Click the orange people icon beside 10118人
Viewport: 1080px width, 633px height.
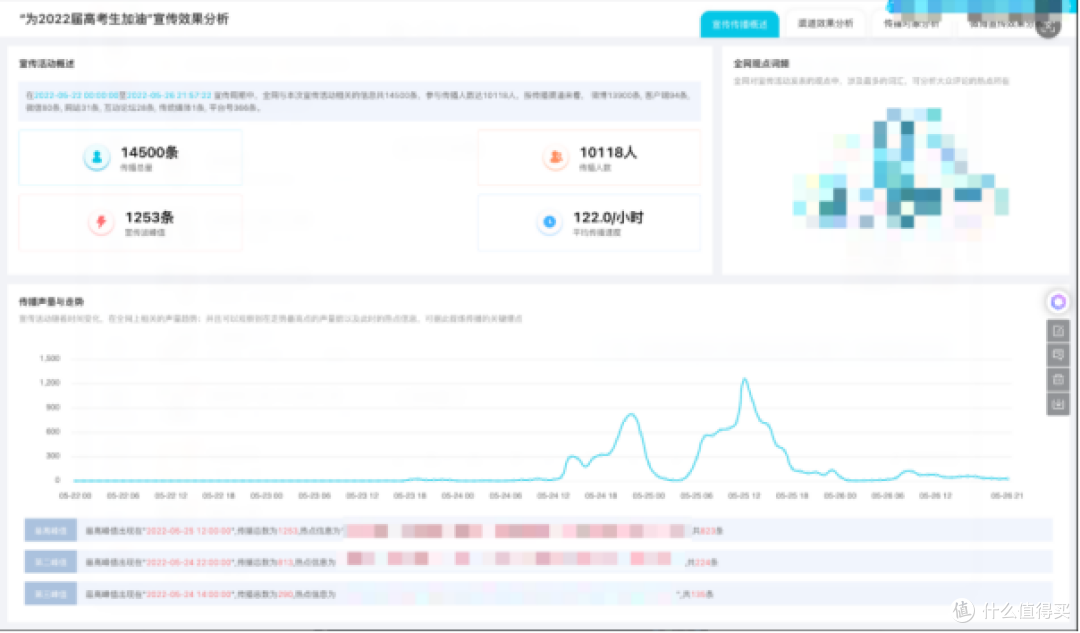[x=555, y=157]
